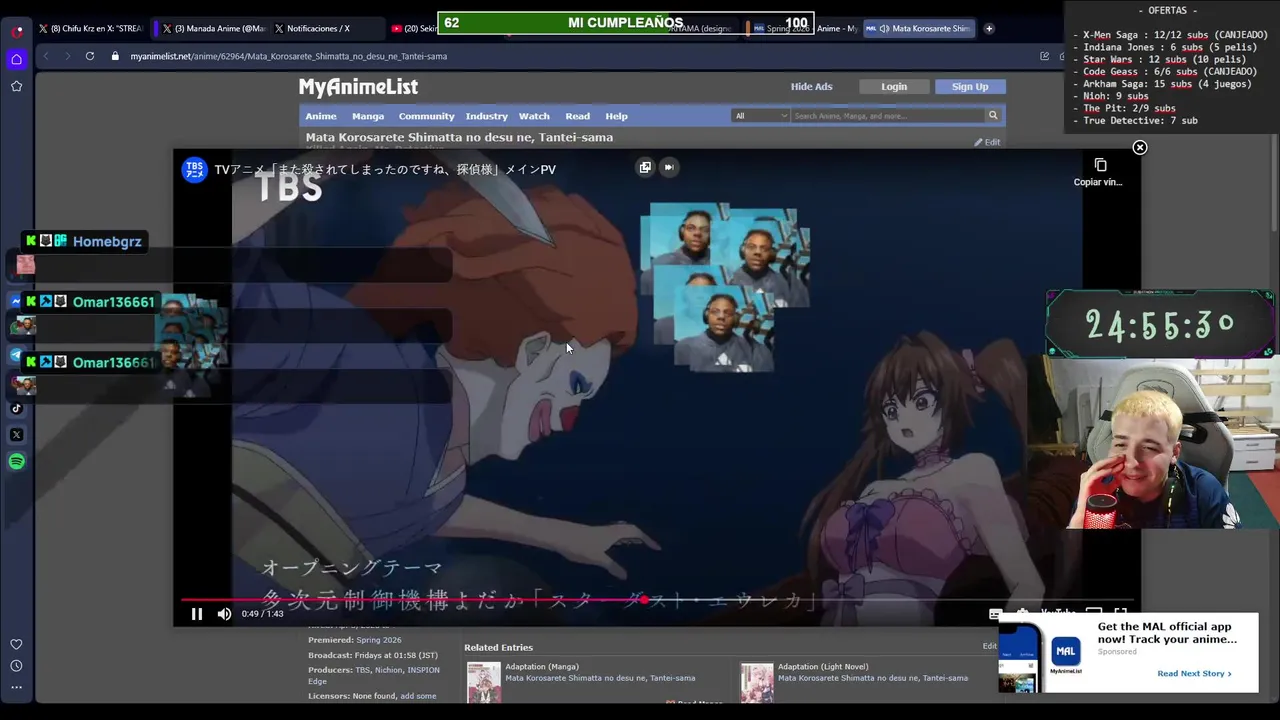
Task: Close the video popup with the X button
Action: click(x=1140, y=148)
